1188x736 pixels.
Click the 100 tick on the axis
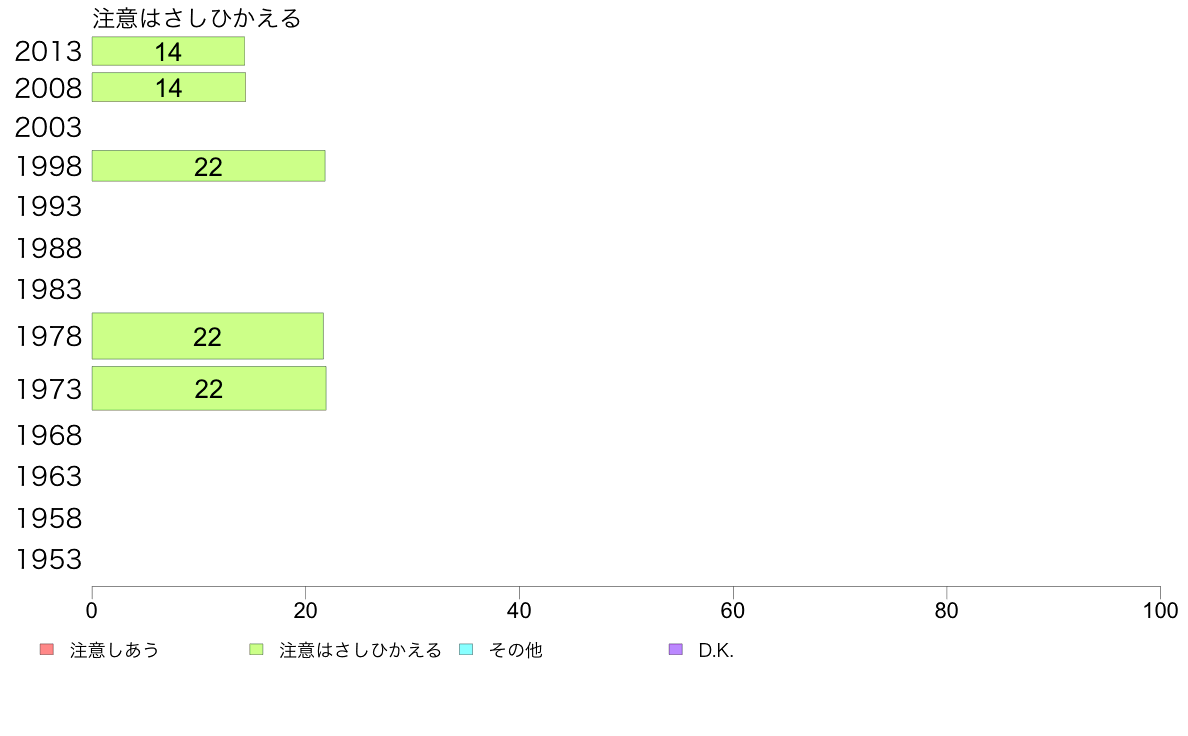(1160, 611)
